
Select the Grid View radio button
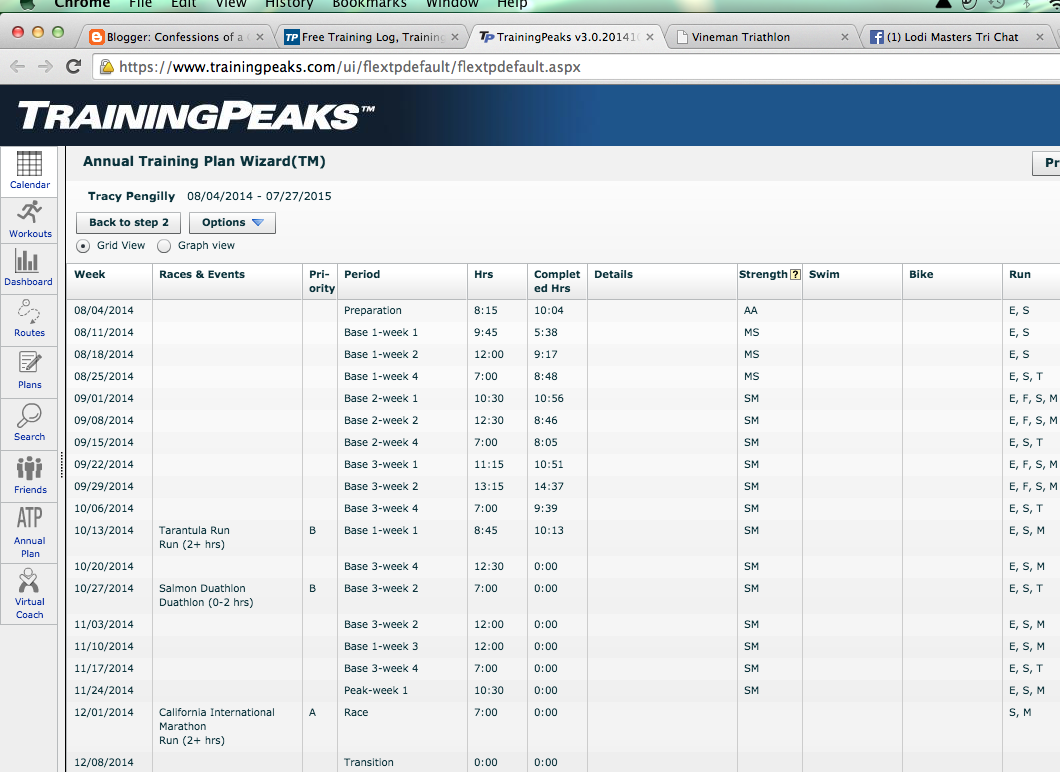click(x=83, y=246)
